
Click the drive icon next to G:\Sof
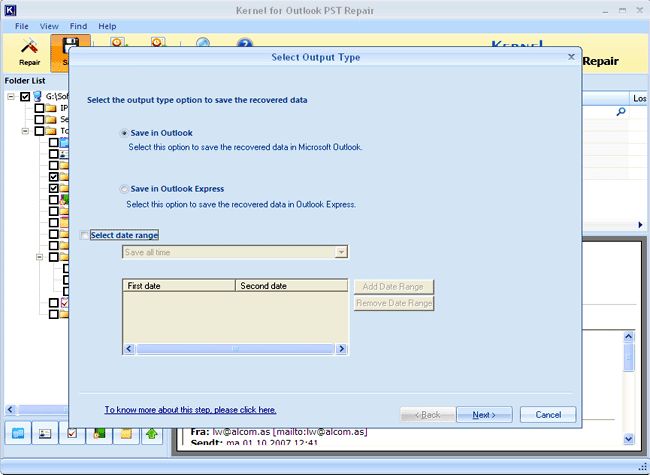coord(37,96)
